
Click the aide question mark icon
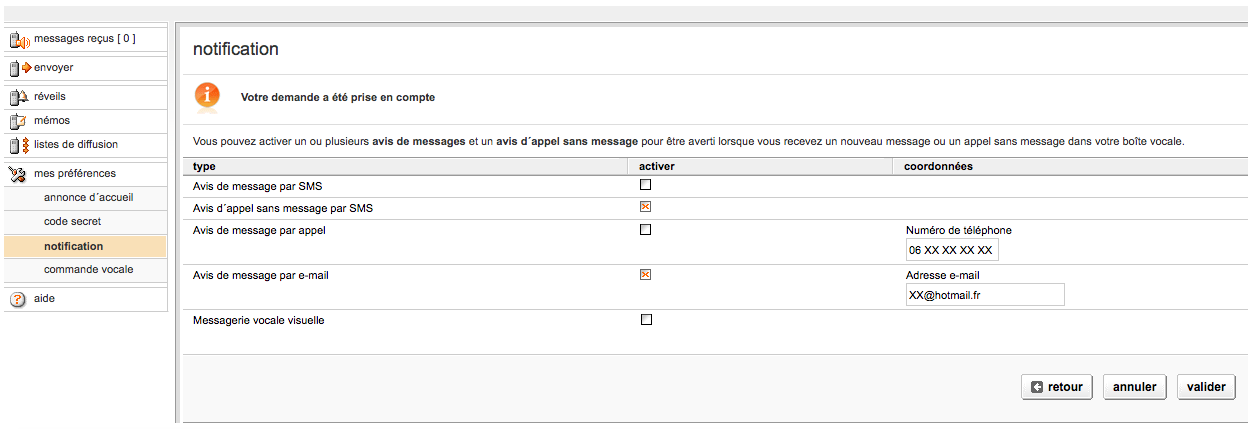[x=18, y=299]
